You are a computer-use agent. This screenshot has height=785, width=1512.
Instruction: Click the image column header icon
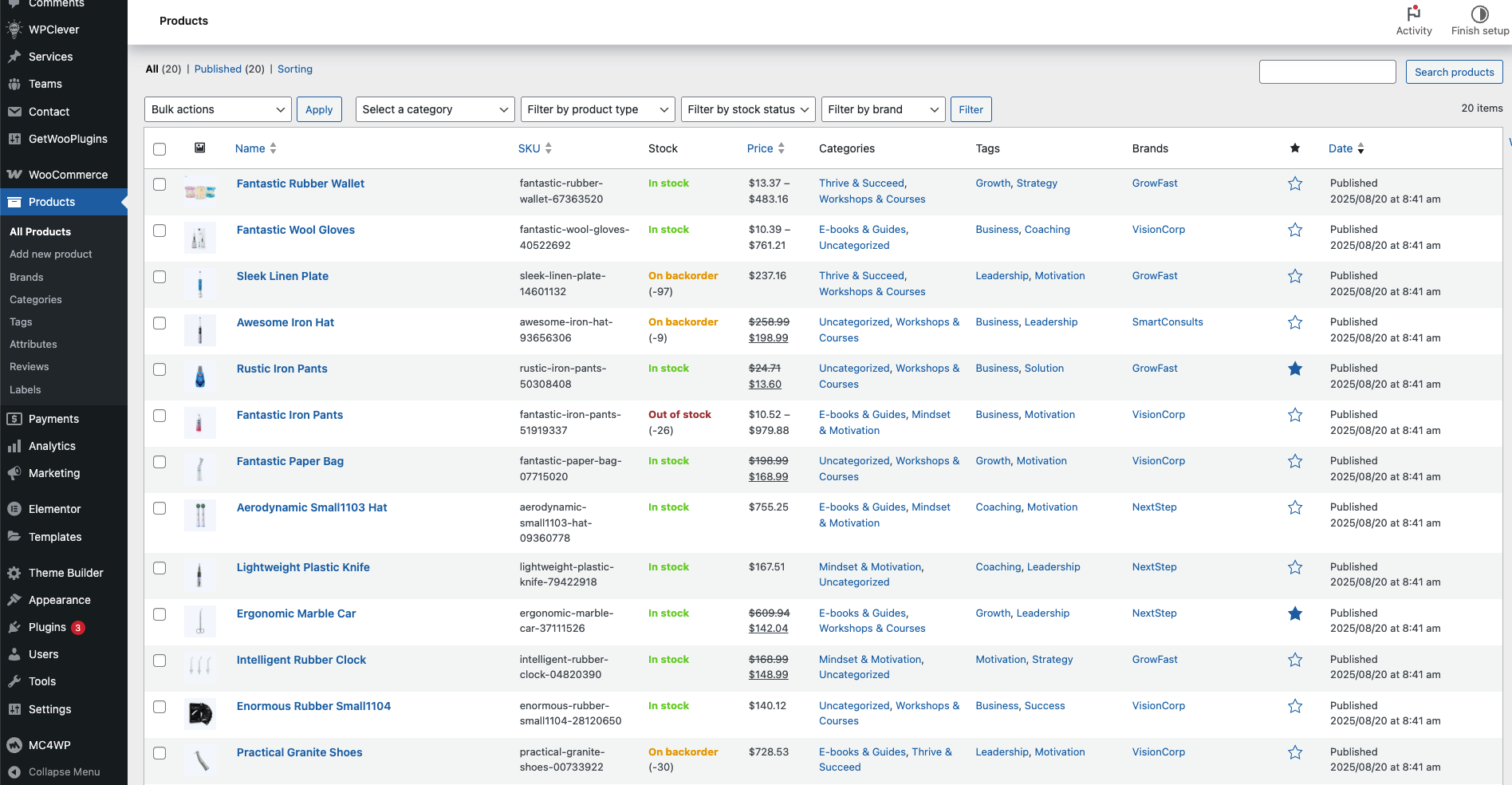200,148
